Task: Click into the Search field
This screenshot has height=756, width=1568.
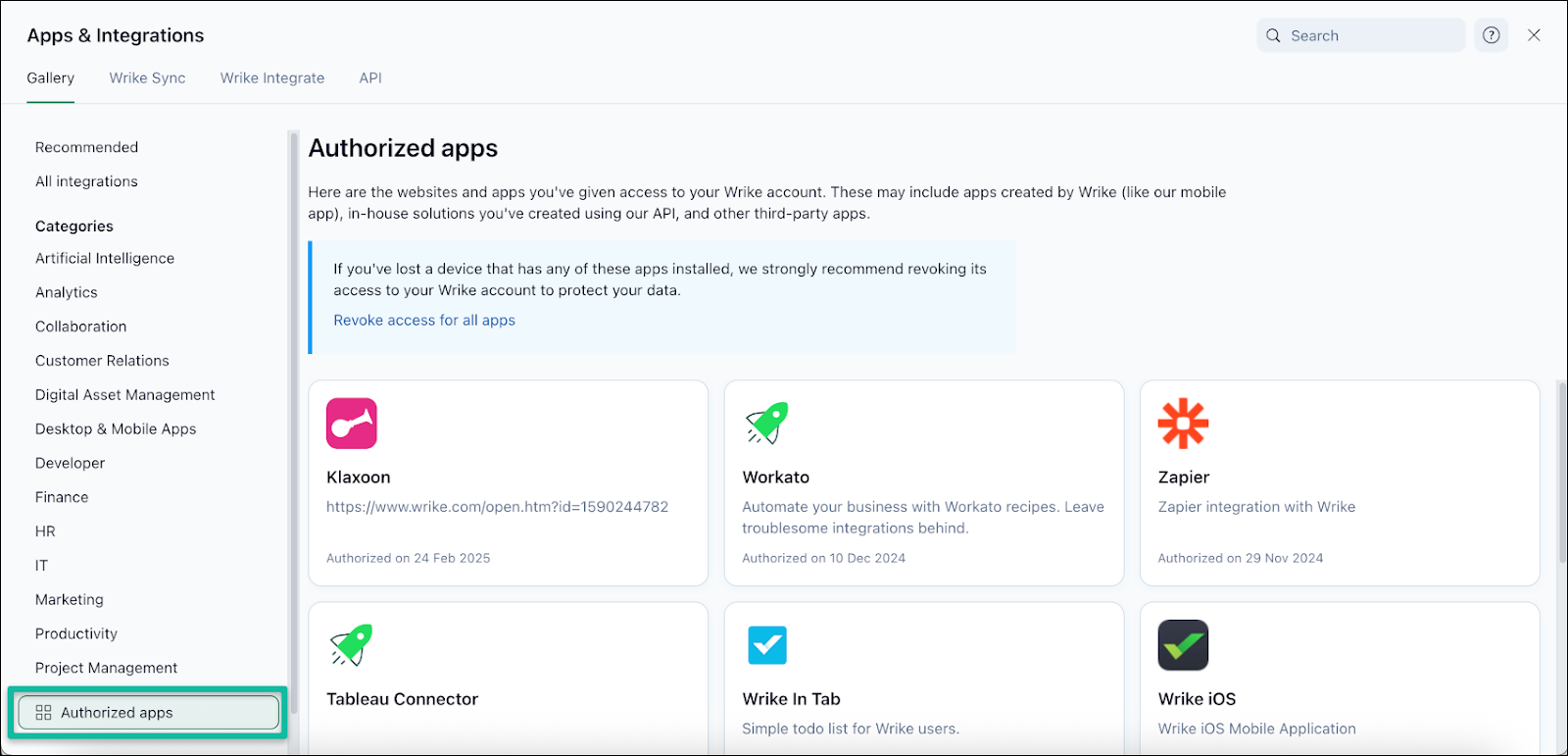Action: pos(1361,35)
